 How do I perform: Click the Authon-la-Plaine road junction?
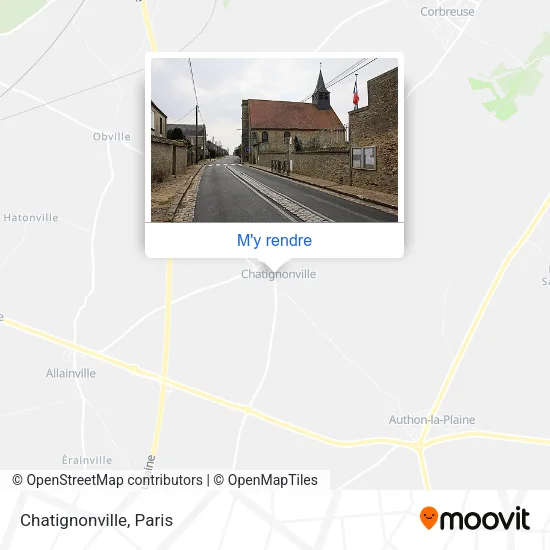click(419, 445)
